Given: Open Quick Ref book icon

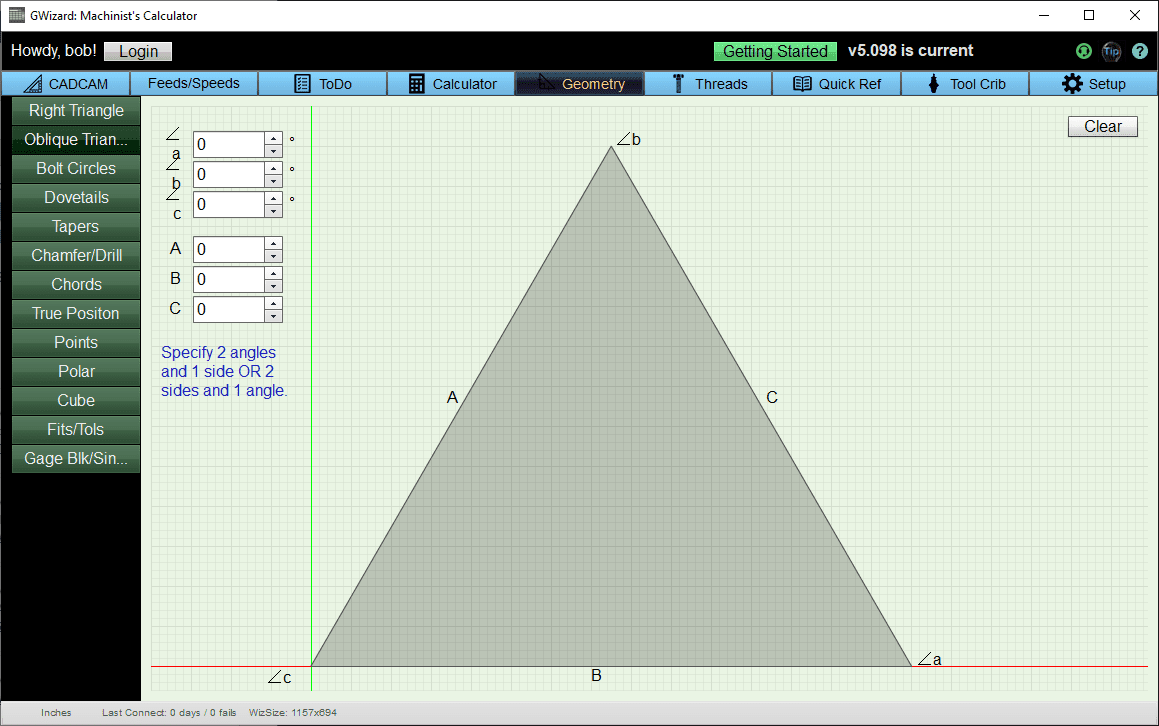Looking at the screenshot, I should pyautogui.click(x=804, y=84).
